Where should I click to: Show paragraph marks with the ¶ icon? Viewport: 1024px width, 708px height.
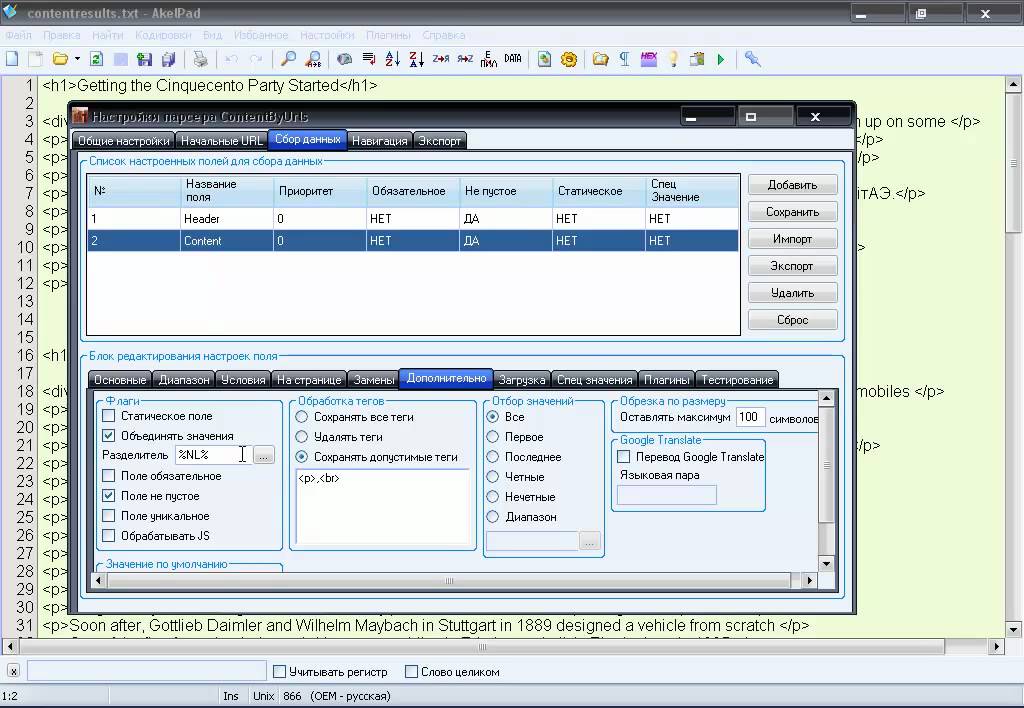624,59
